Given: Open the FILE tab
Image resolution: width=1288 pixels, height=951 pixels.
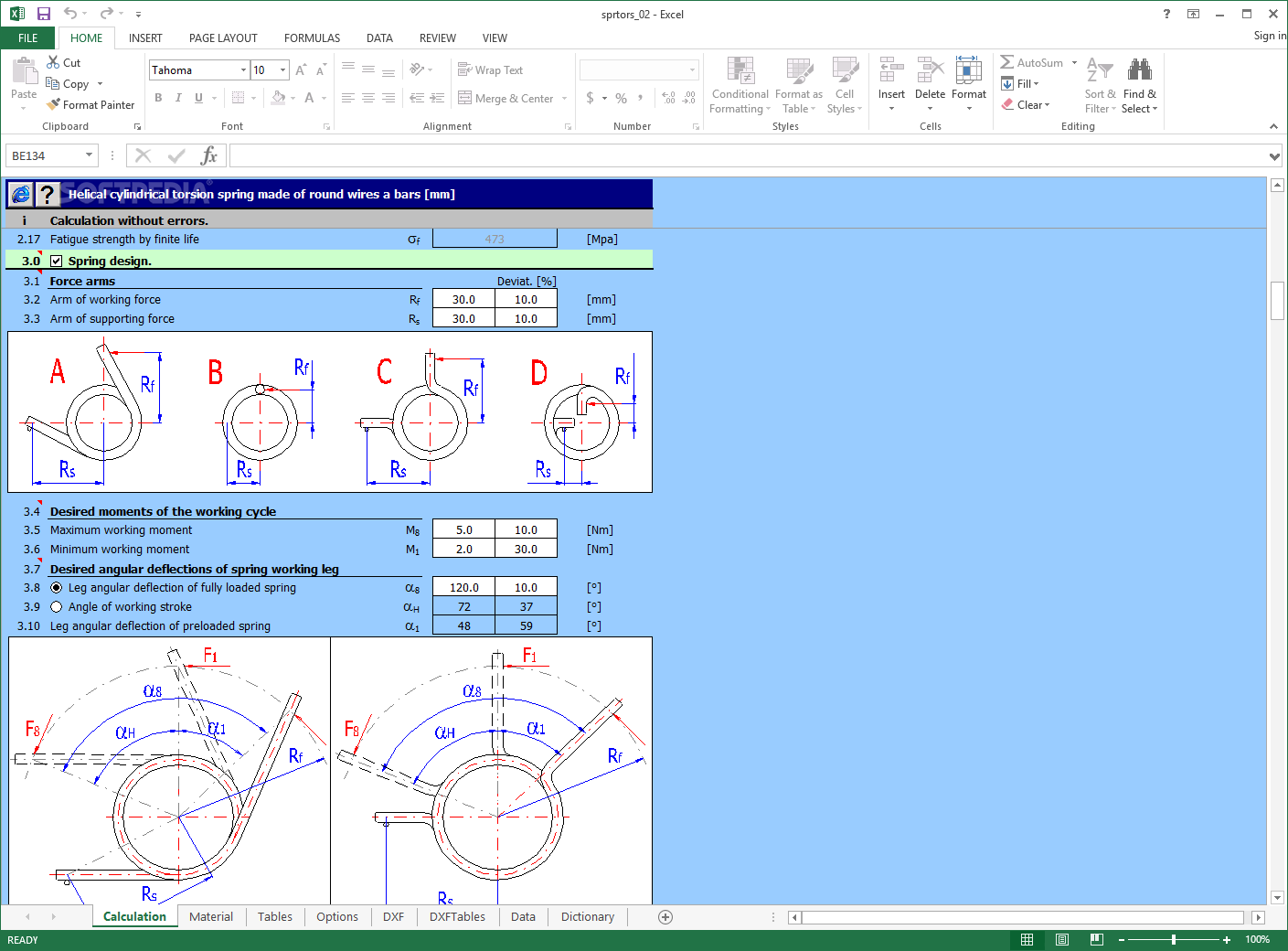Looking at the screenshot, I should (28, 38).
